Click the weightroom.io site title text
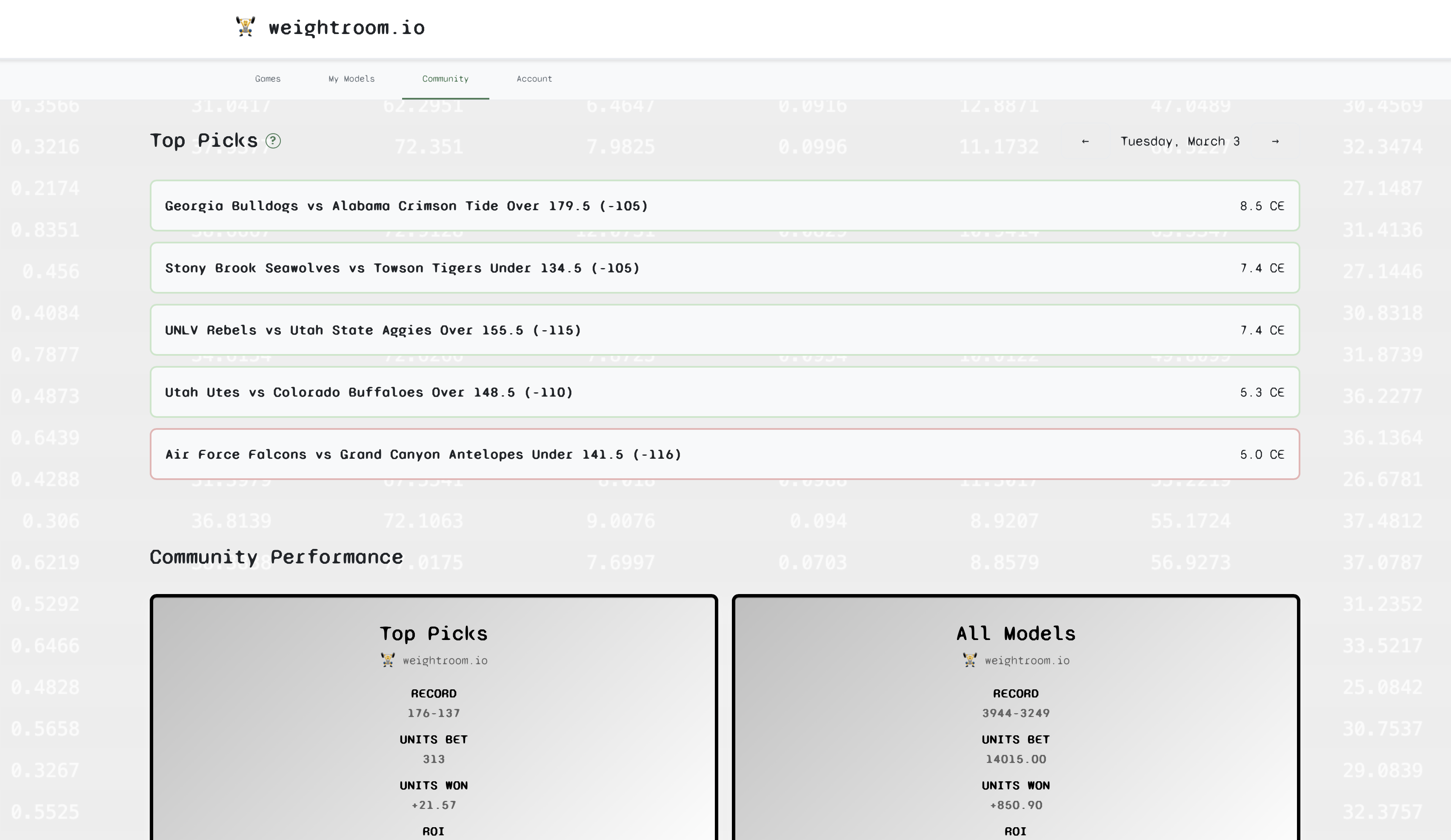The image size is (1451, 840). coord(347,27)
